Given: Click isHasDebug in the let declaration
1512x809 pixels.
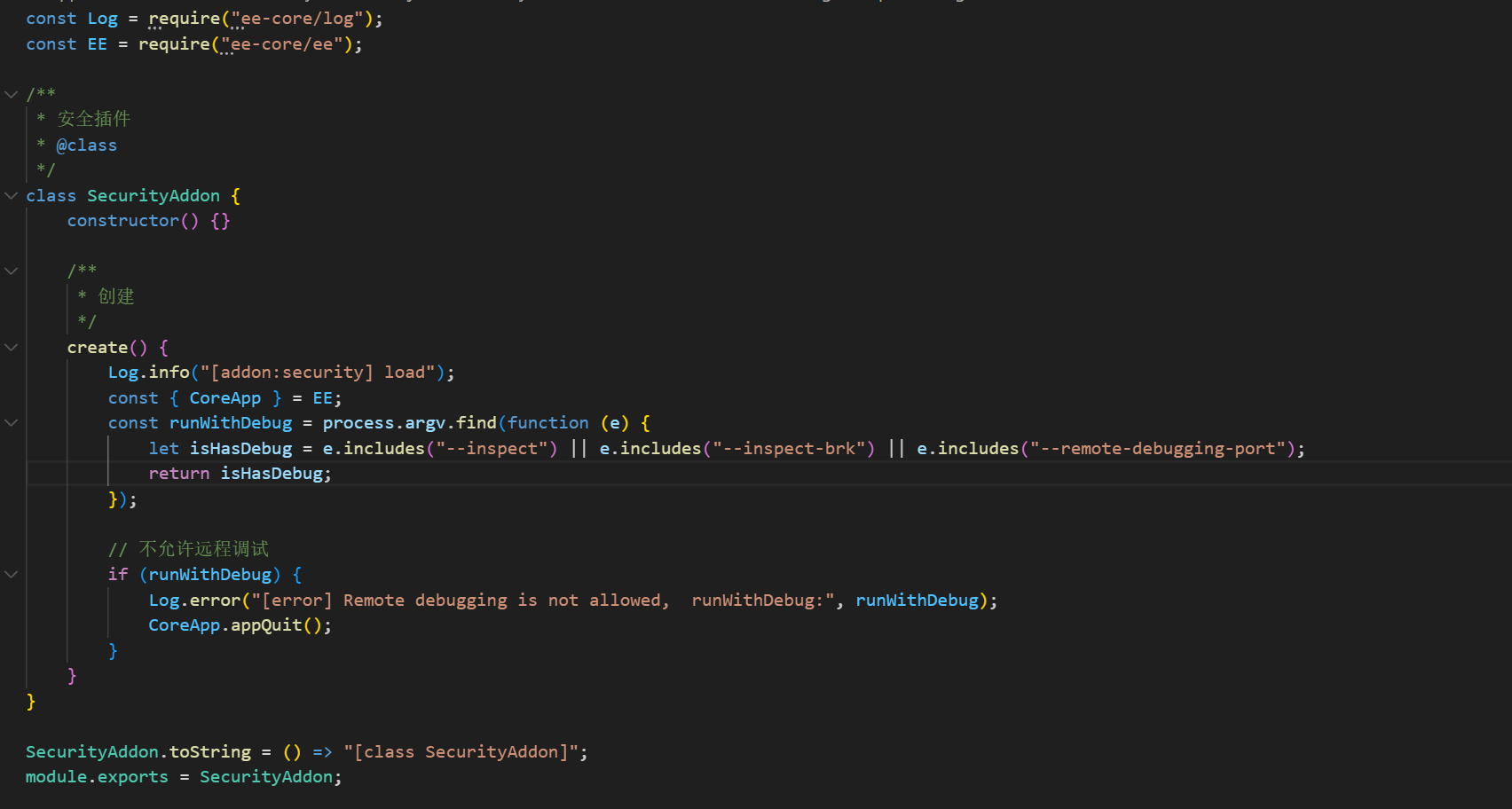Looking at the screenshot, I should tap(241, 448).
